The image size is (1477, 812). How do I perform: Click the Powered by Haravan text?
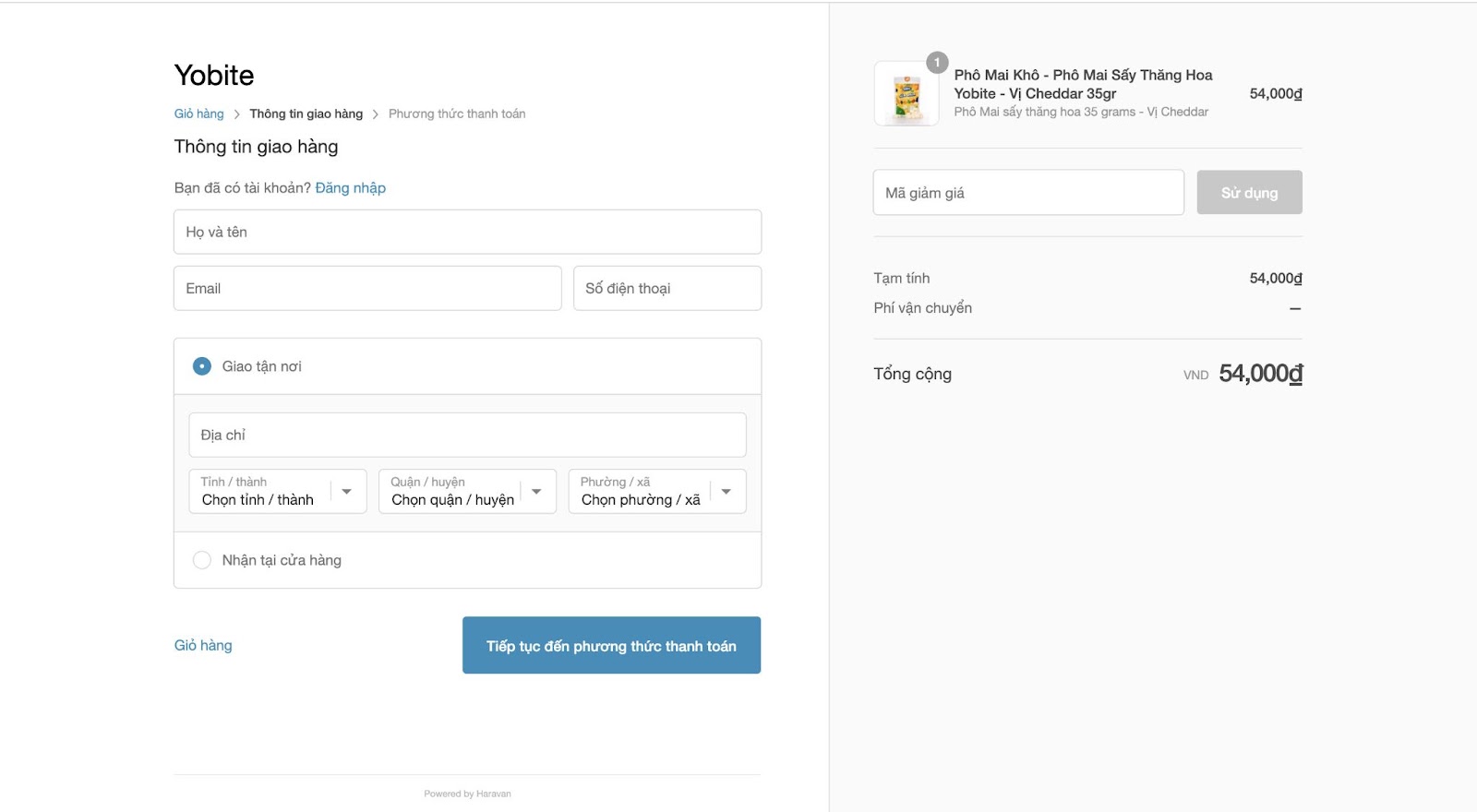tap(467, 794)
